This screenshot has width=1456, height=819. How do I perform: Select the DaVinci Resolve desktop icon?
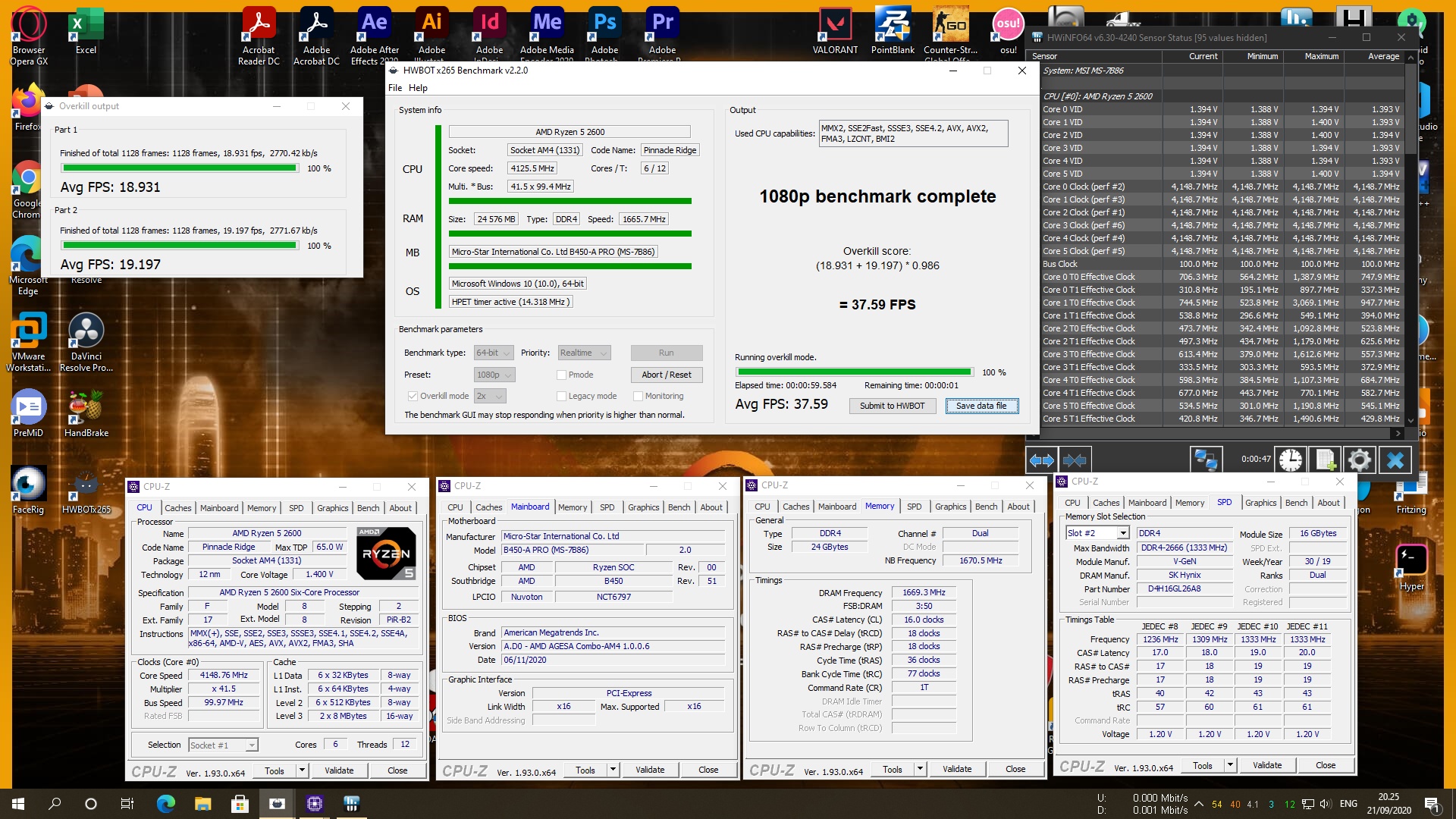[86, 342]
